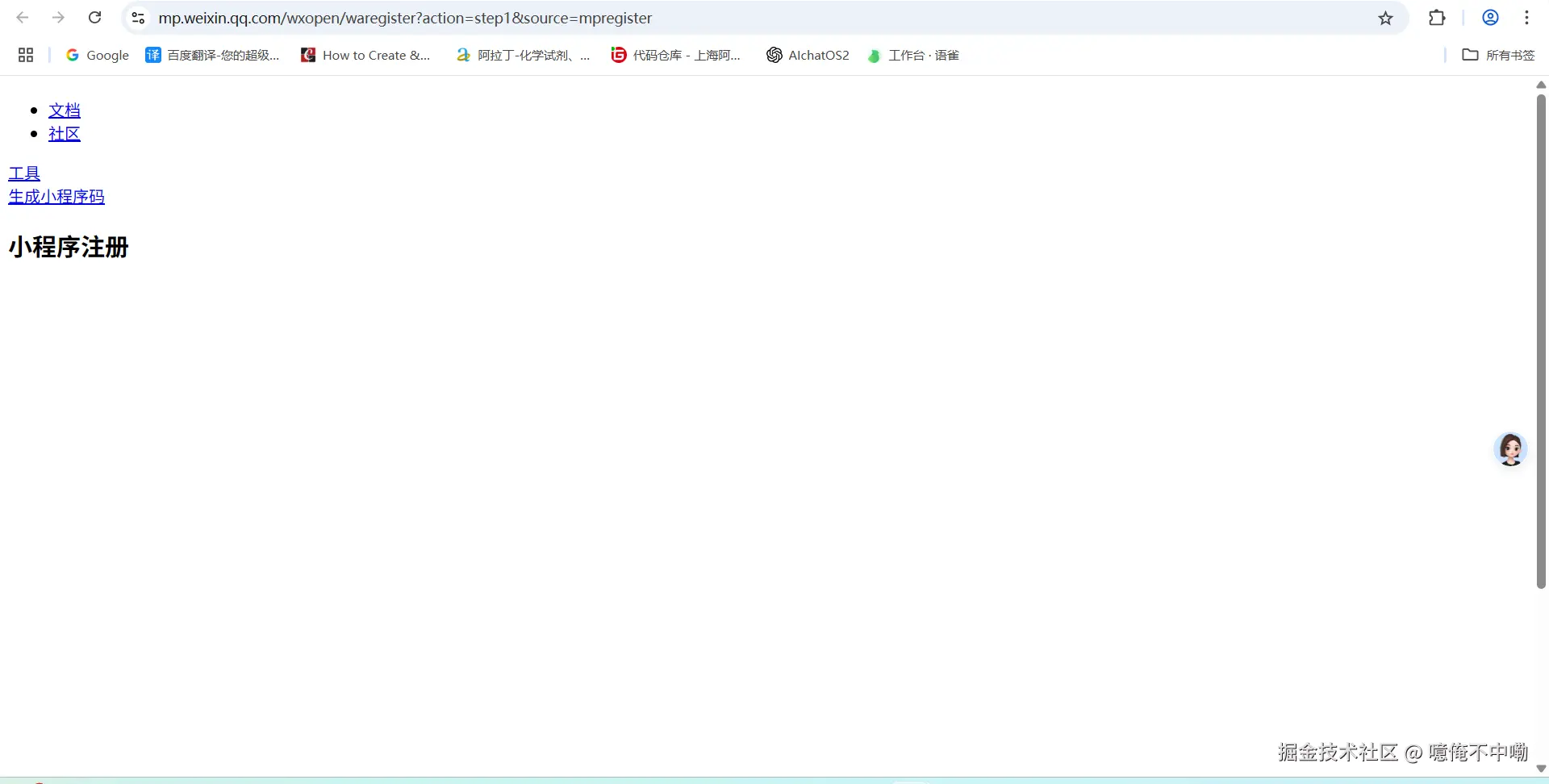Open the Chrome three-dot menu
Screen dimensions: 1549x784
(x=1526, y=18)
